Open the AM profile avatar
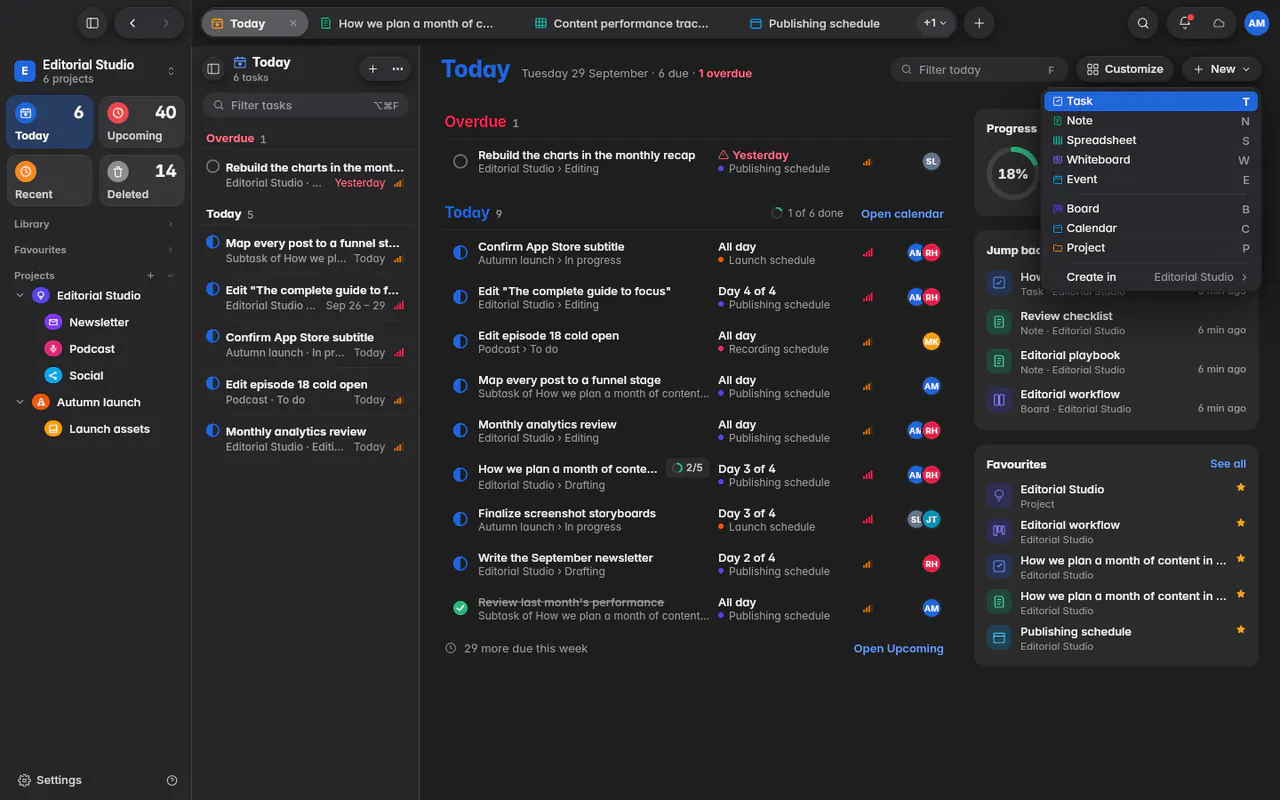The width and height of the screenshot is (1280, 800). coord(1256,23)
